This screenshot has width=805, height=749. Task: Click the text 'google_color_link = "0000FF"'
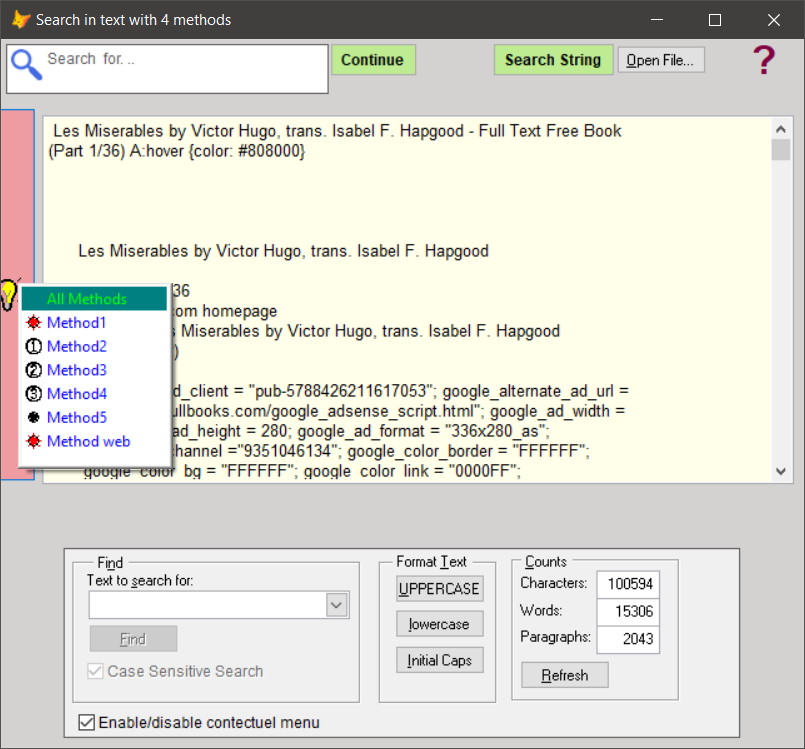click(412, 471)
